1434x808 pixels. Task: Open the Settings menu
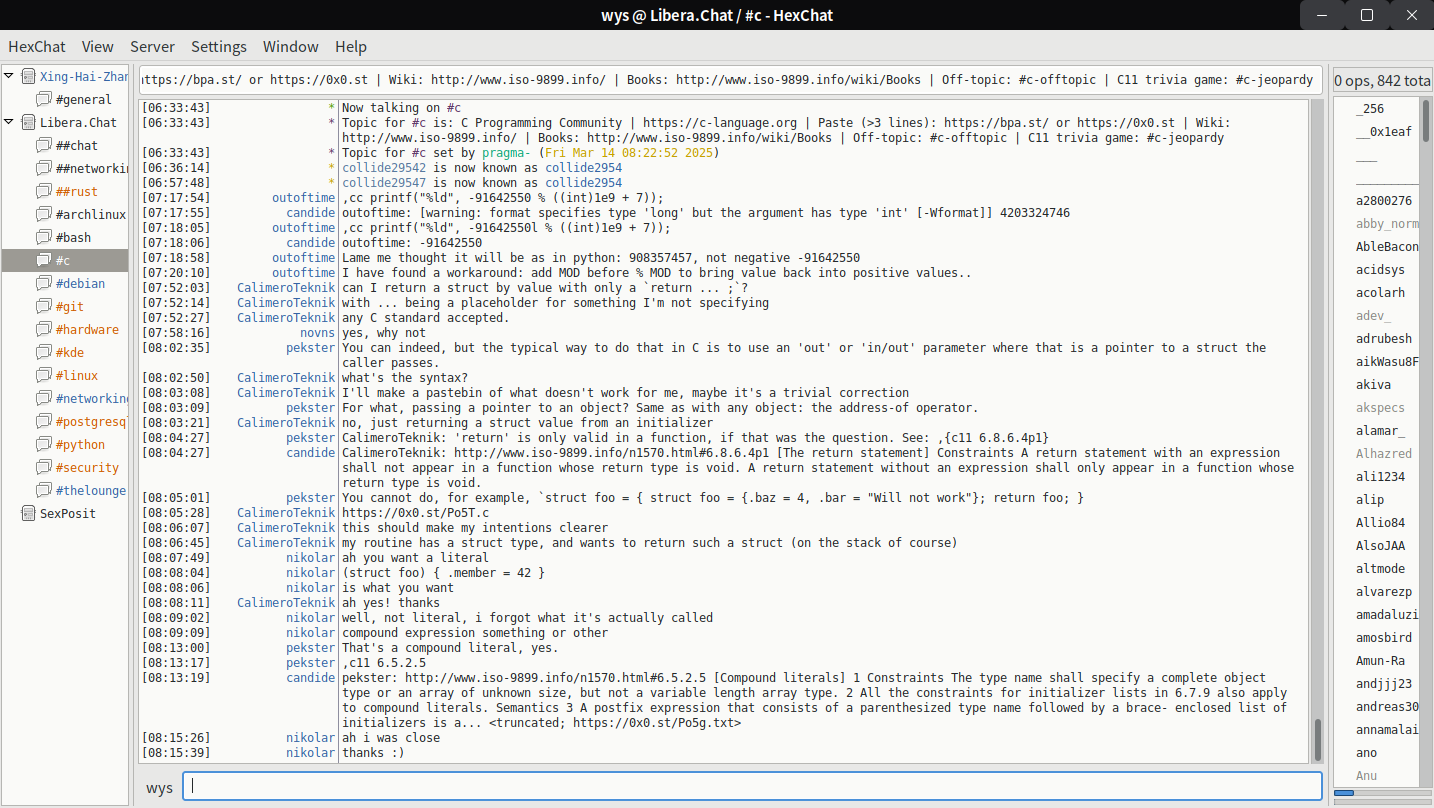coord(218,46)
